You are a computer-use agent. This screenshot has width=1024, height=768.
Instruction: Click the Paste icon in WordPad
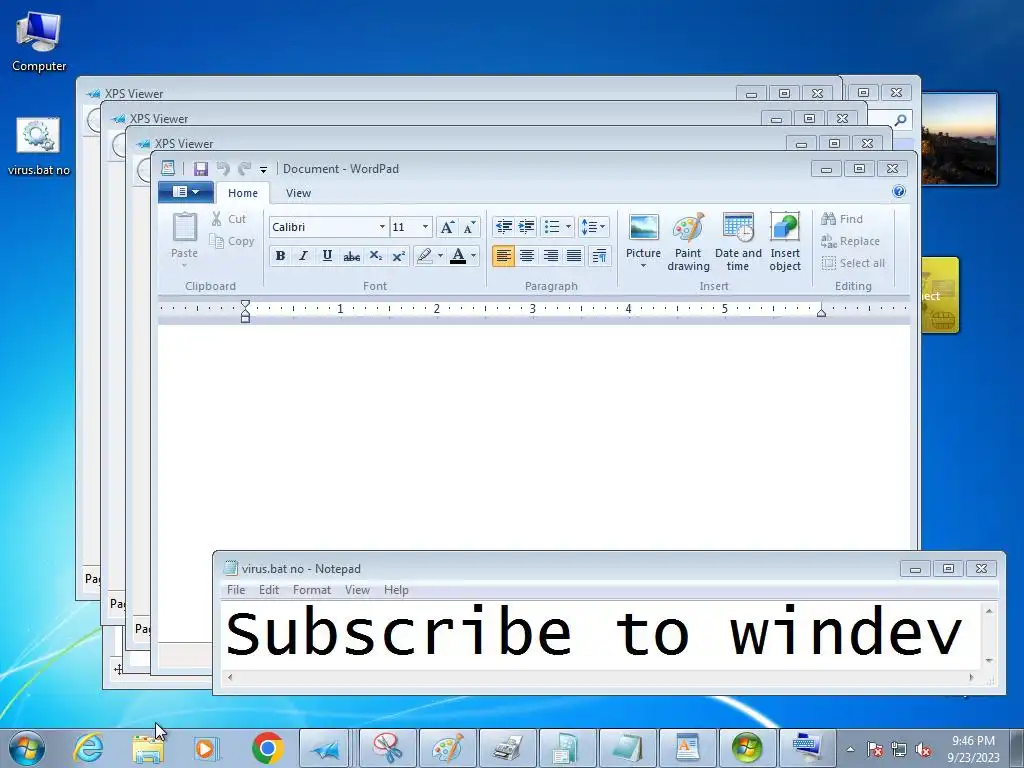[184, 228]
